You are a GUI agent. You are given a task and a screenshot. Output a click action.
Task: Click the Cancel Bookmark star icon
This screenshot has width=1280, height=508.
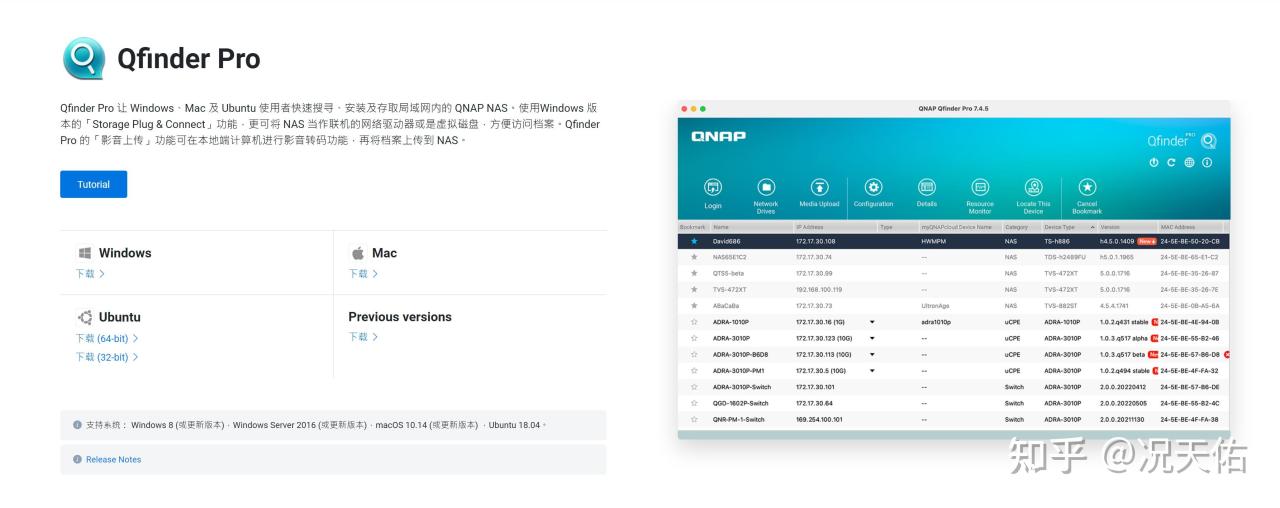pos(1087,187)
